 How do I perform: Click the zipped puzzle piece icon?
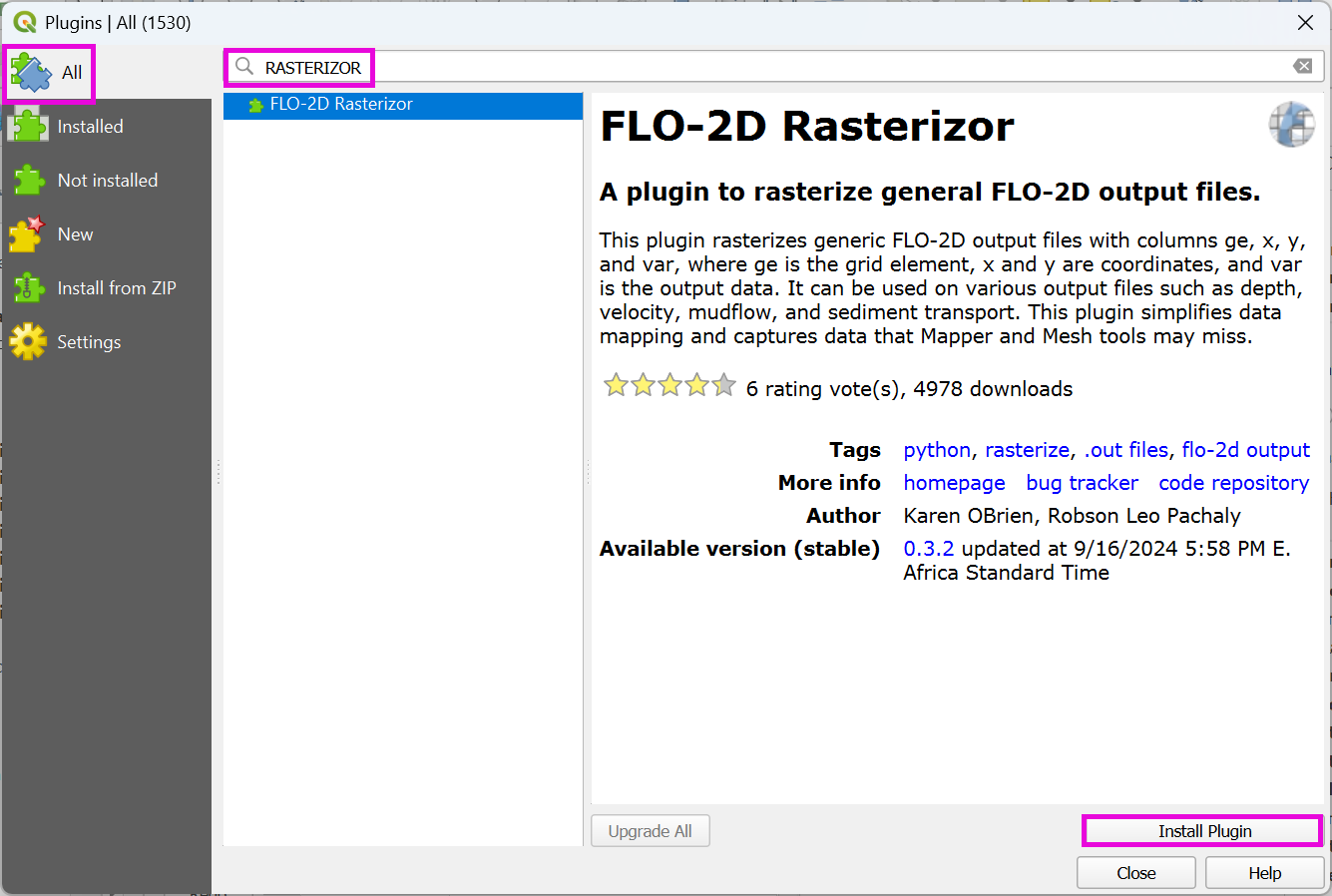pos(28,288)
